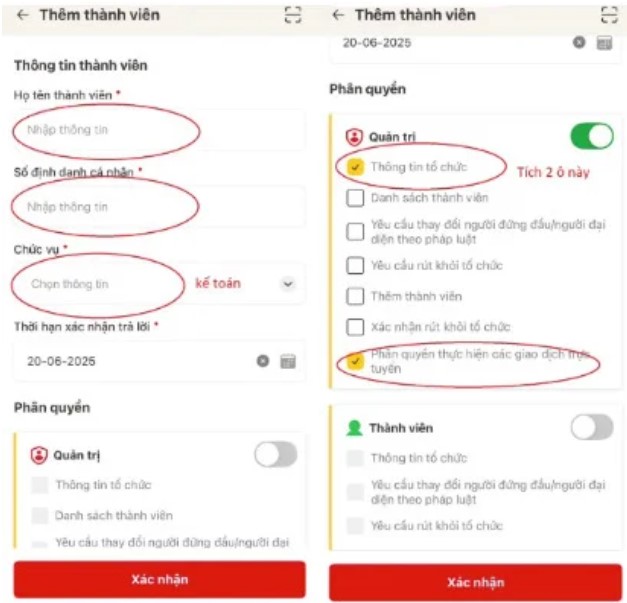This screenshot has height=603, width=627.
Task: Tap Xác nhận button on right screen
Action: pyautogui.click(x=475, y=582)
